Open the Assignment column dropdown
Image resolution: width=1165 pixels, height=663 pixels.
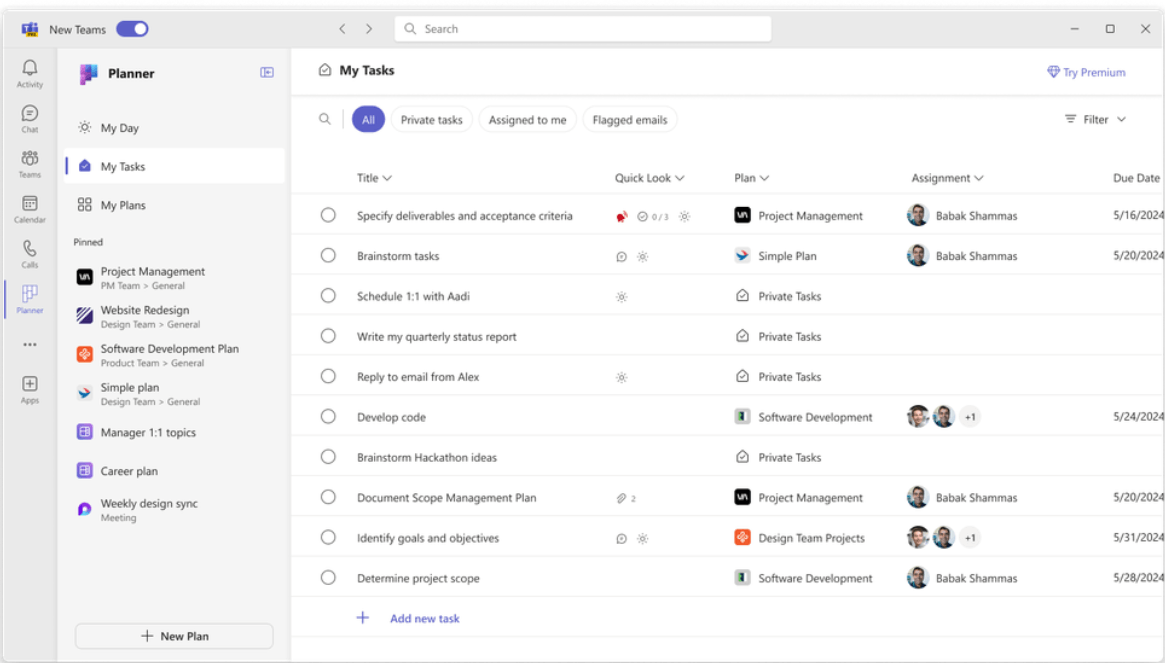(947, 178)
